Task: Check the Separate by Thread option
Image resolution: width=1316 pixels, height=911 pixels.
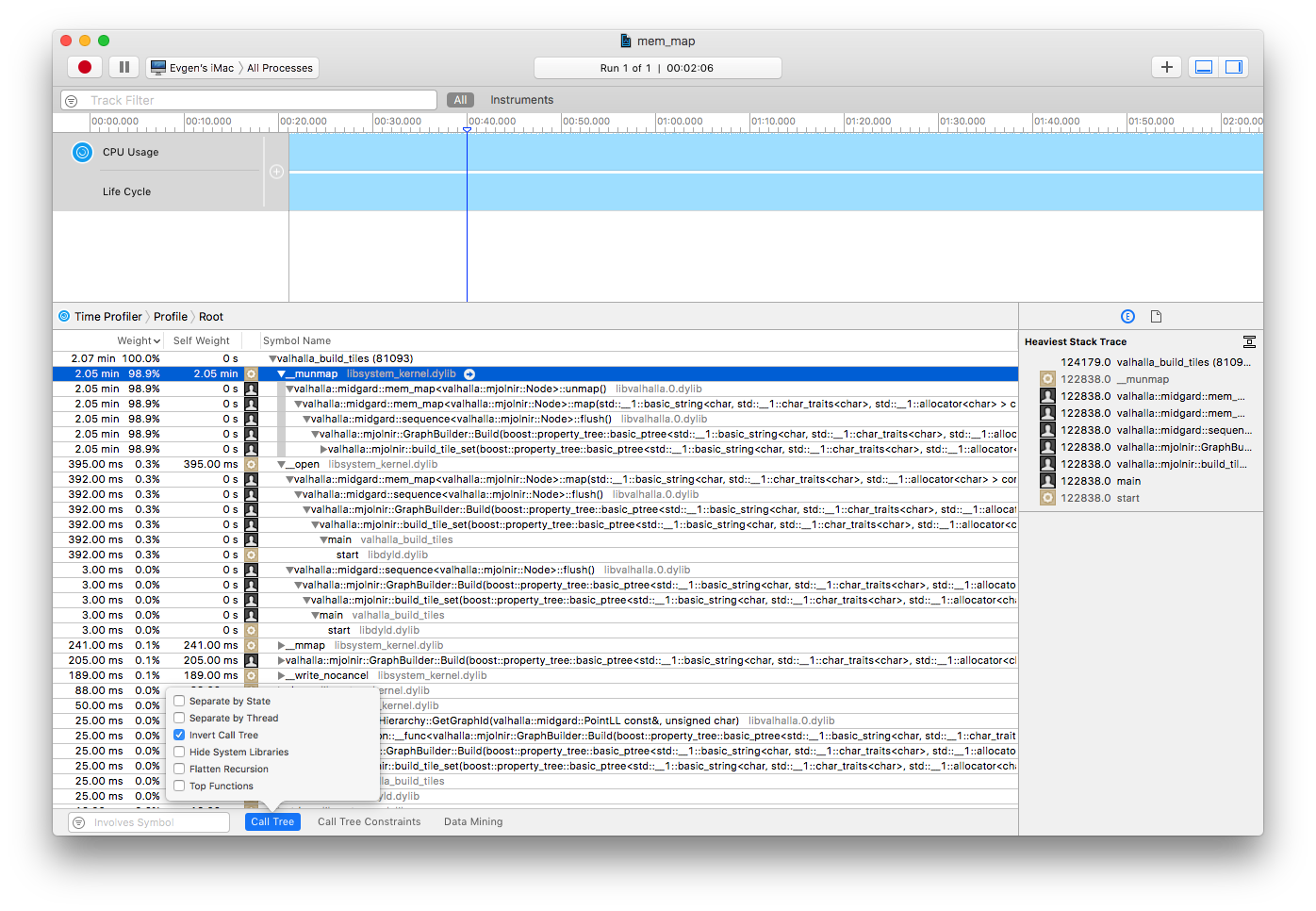Action: point(179,718)
